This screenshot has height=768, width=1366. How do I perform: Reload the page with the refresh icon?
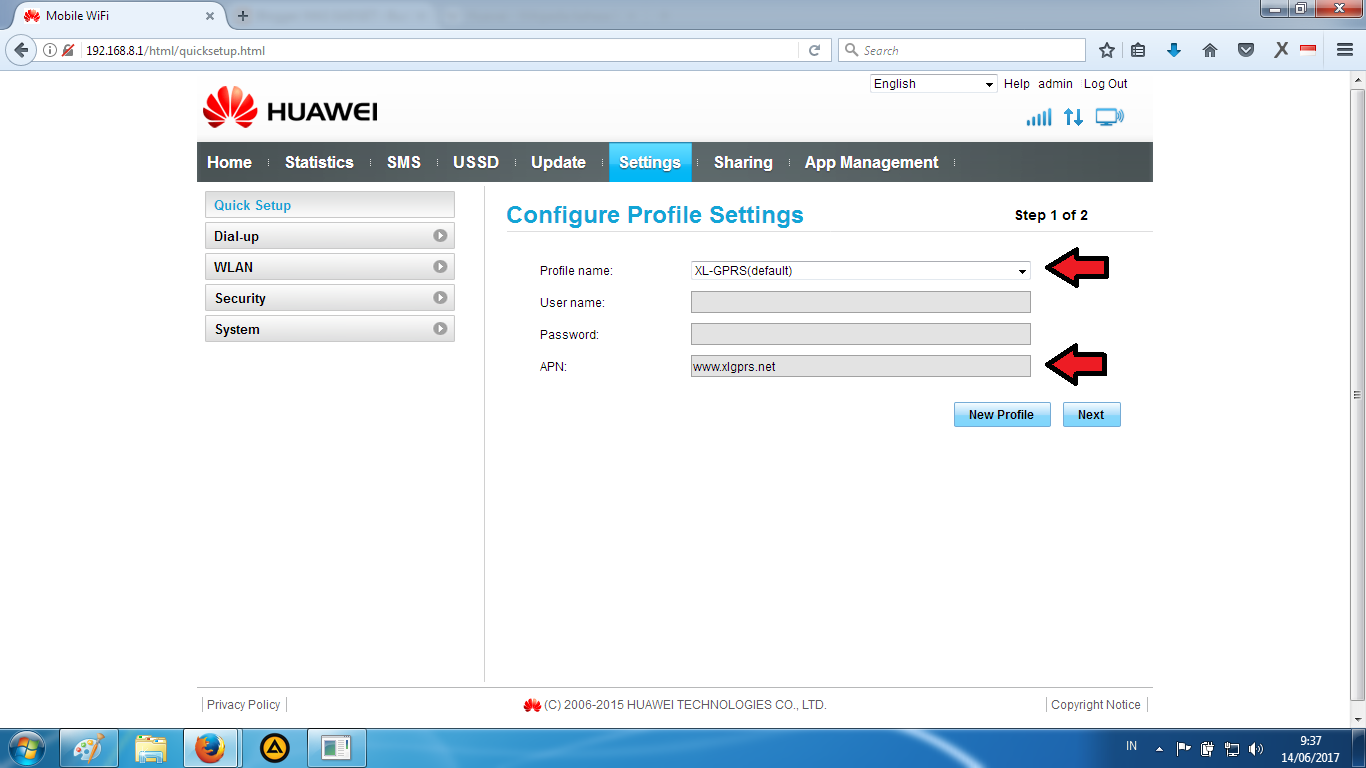coord(815,50)
